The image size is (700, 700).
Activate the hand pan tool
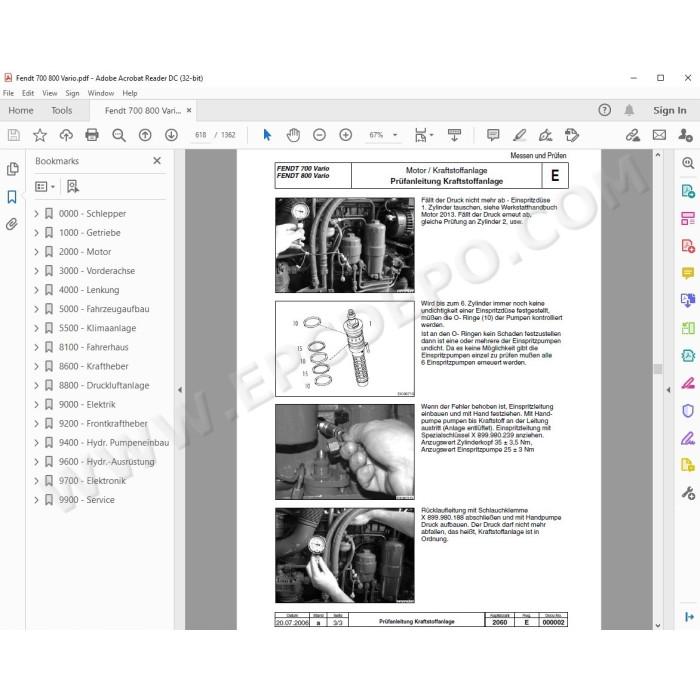click(293, 135)
